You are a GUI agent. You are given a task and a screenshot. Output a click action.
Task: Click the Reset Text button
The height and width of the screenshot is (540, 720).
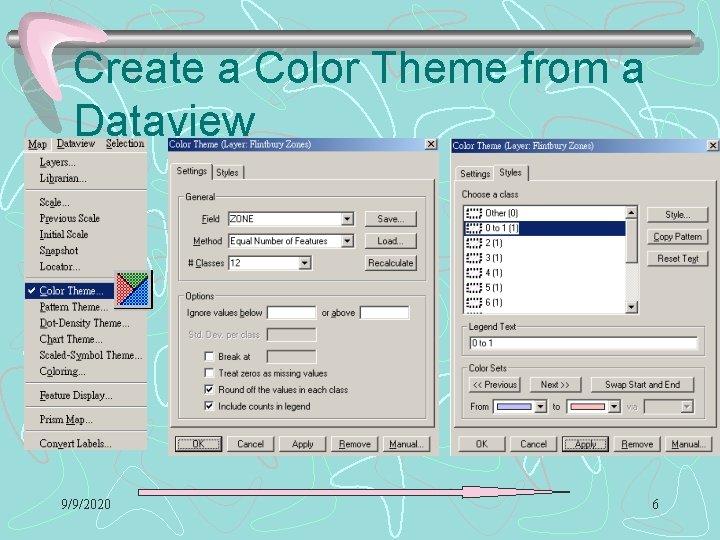coord(677,259)
